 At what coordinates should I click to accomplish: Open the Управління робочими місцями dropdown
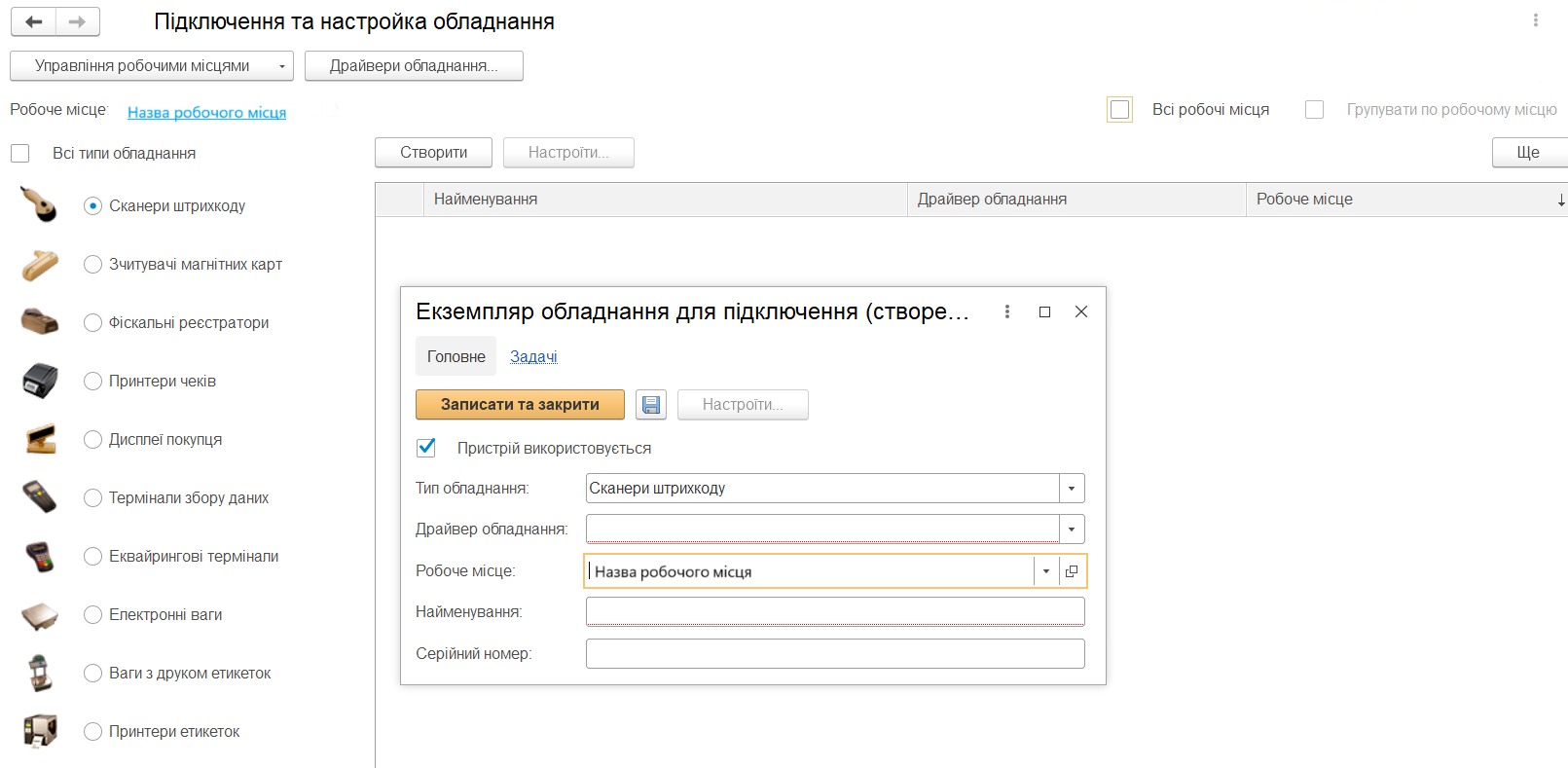coord(152,66)
